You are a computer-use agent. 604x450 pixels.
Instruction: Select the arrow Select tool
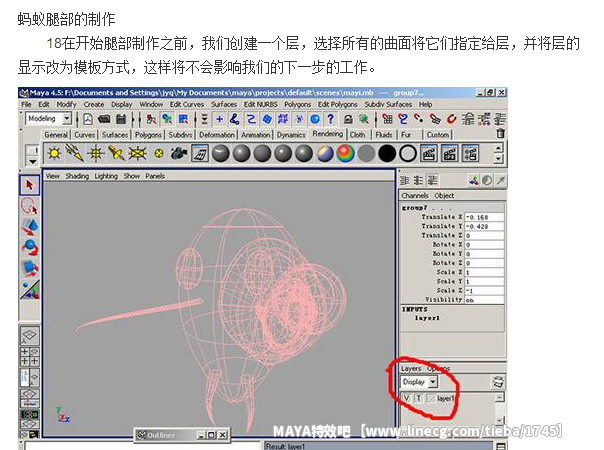point(30,185)
